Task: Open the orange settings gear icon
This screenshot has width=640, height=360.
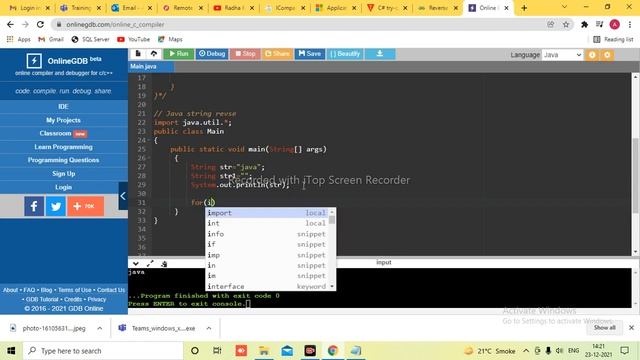Action: (x=607, y=55)
